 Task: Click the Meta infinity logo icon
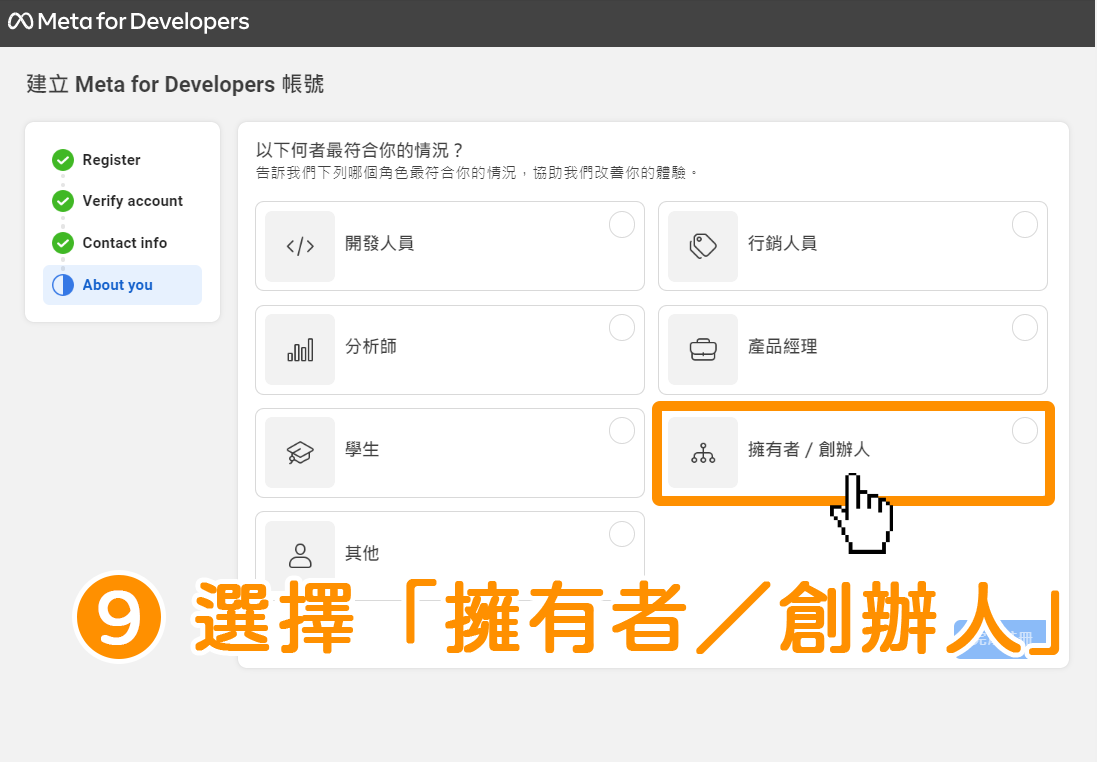[x=20, y=21]
